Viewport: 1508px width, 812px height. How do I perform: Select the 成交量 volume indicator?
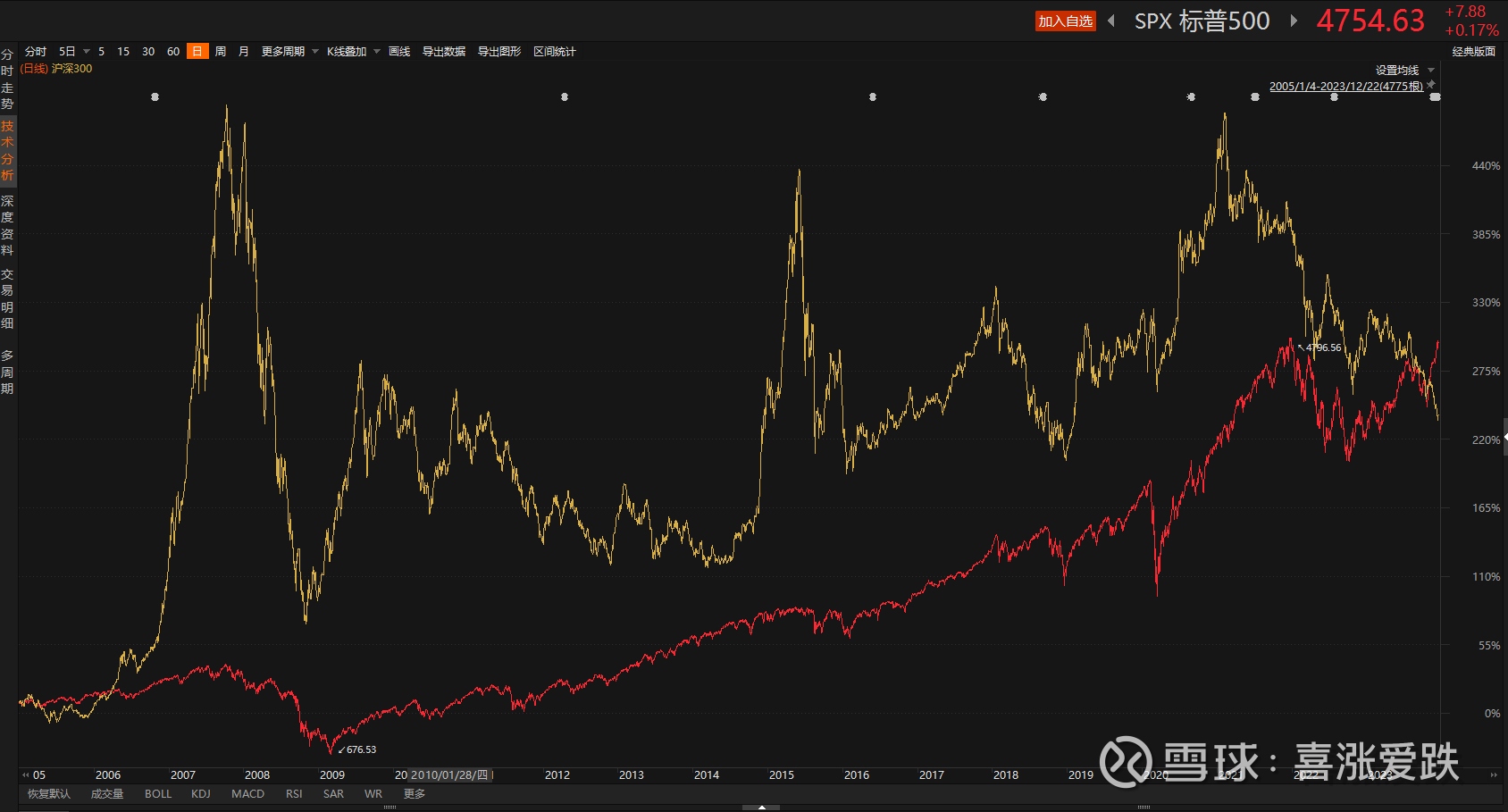[107, 793]
